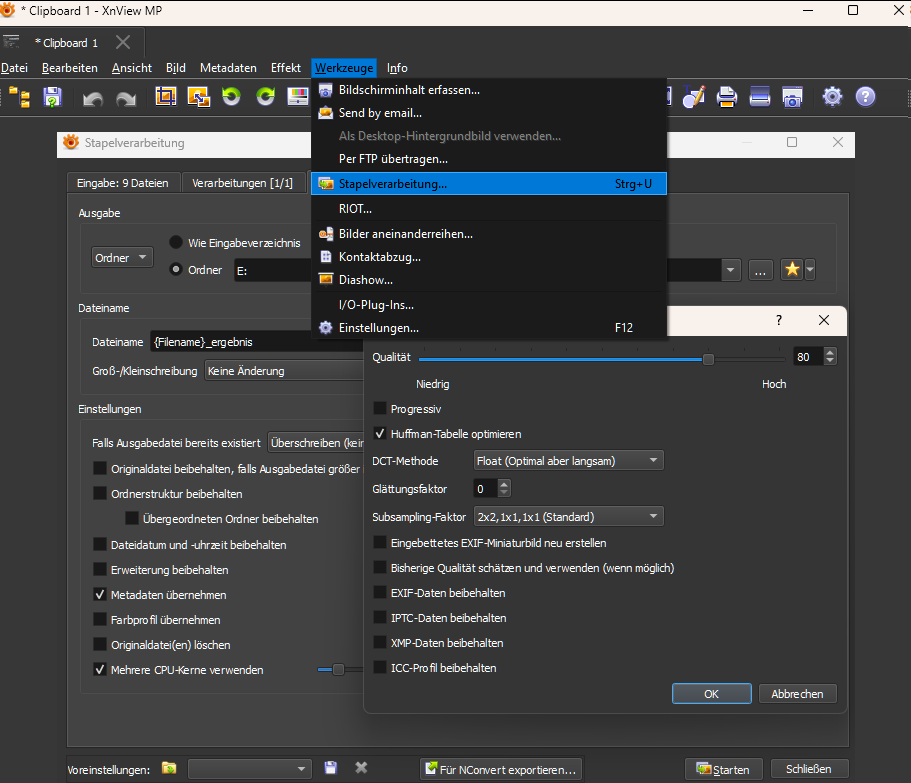Uncheck Metadaten übernehmen
The height and width of the screenshot is (783, 911).
pyautogui.click(x=100, y=594)
